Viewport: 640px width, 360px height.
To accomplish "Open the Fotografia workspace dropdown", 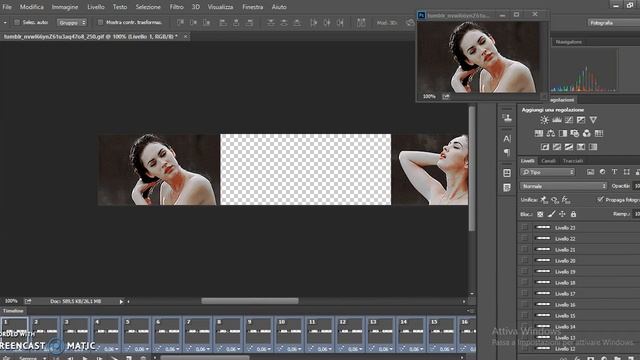I will click(613, 23).
